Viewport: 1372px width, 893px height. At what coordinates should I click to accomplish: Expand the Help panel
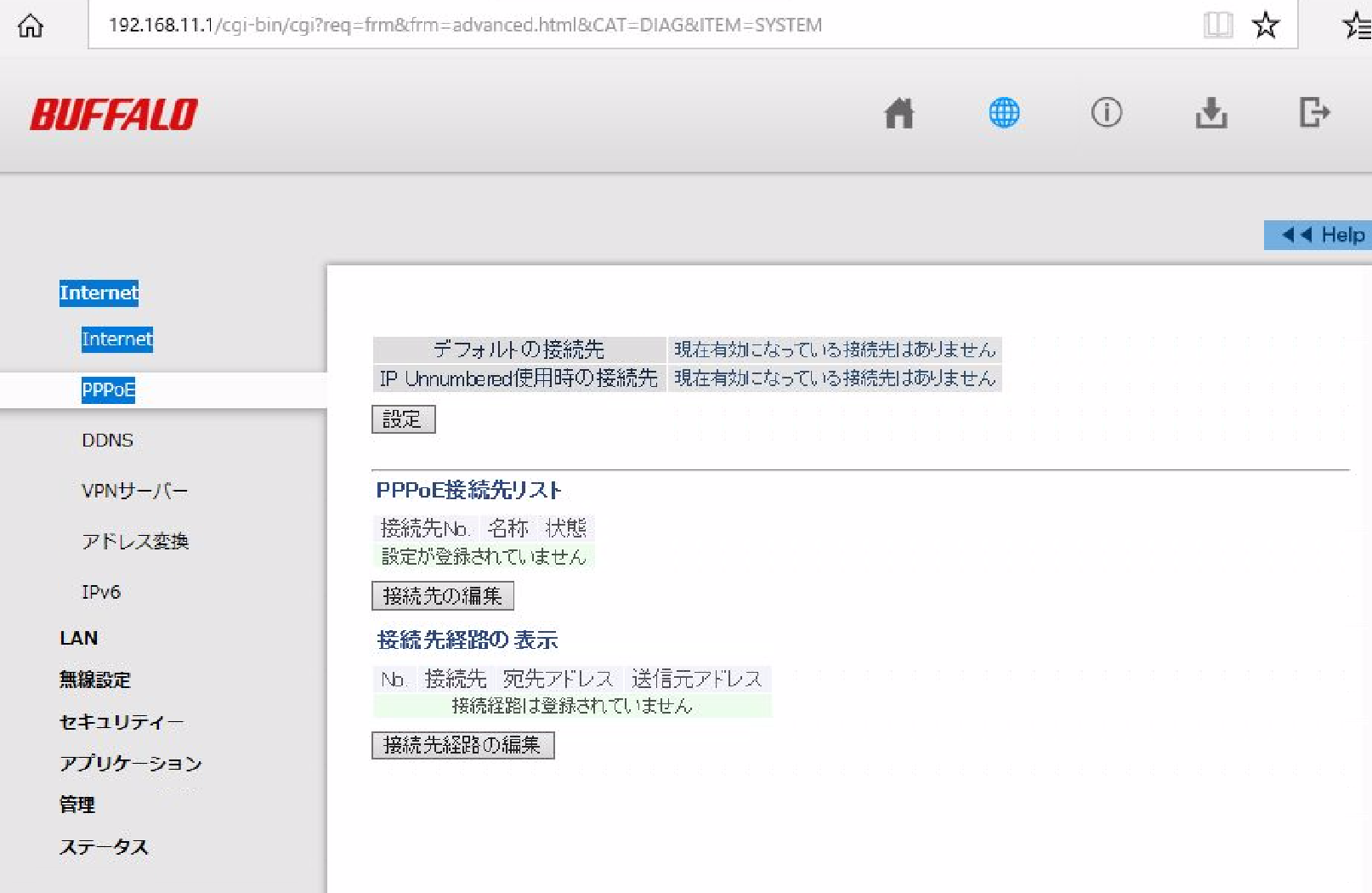pos(1322,235)
